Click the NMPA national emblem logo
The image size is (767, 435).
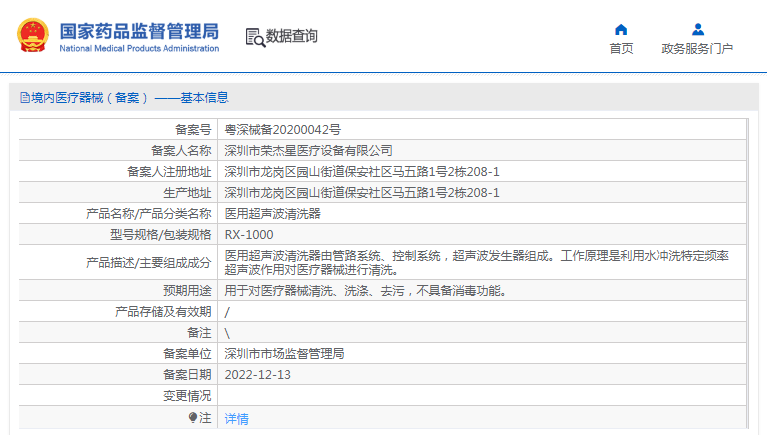point(33,35)
